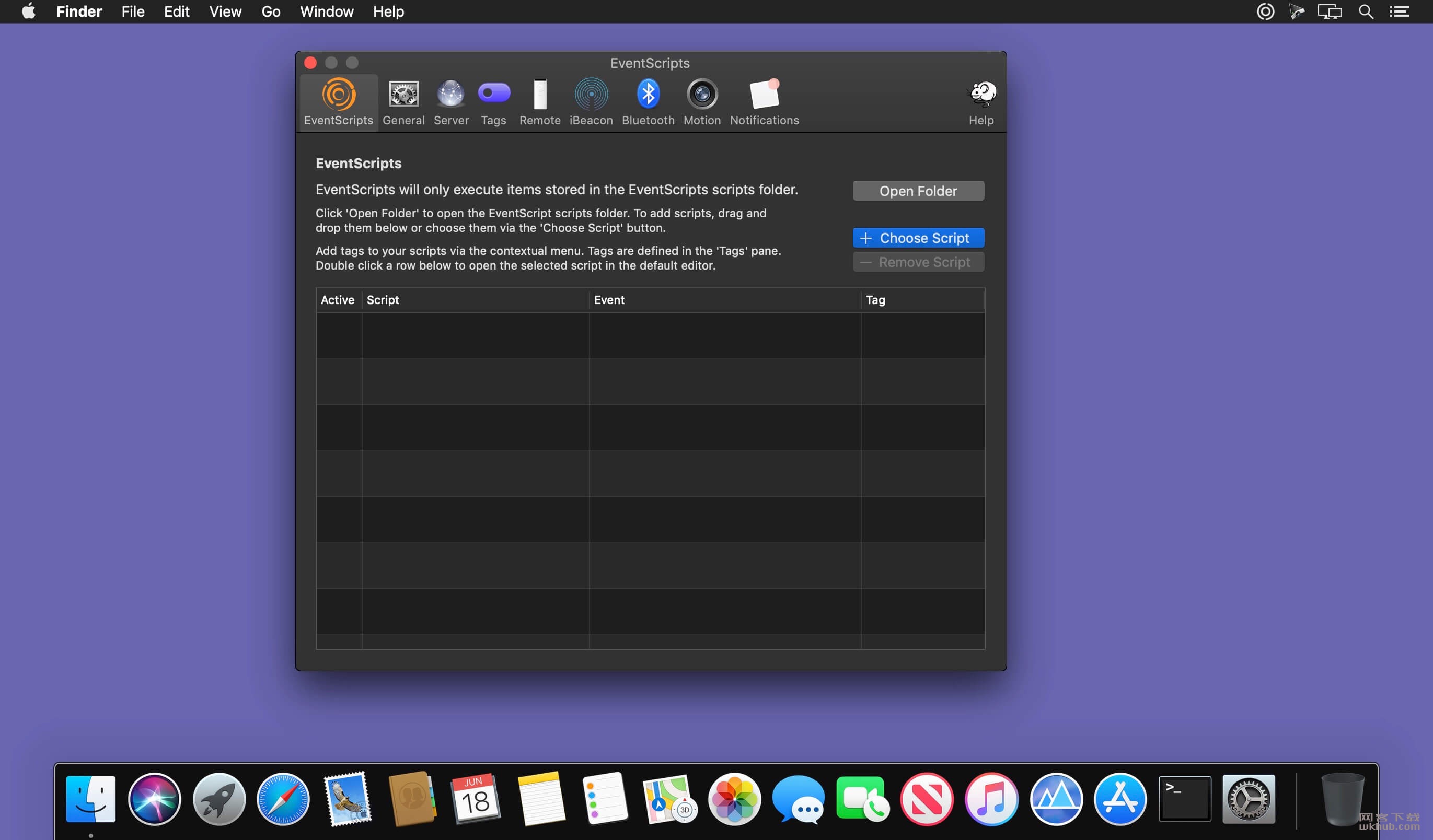Viewport: 1433px width, 840px height.
Task: Click the Choose Script button
Action: [918, 238]
